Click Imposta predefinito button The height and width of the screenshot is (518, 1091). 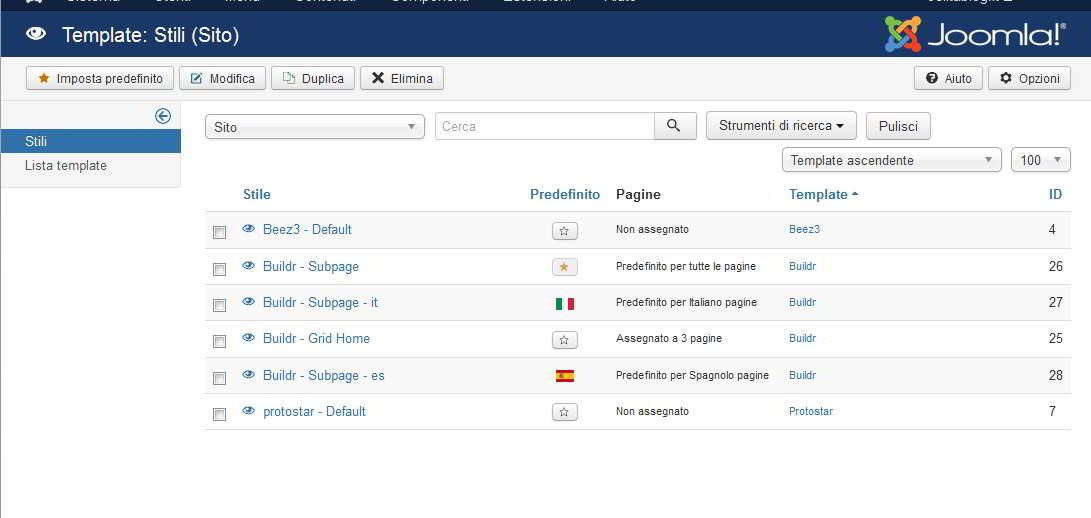click(x=99, y=78)
